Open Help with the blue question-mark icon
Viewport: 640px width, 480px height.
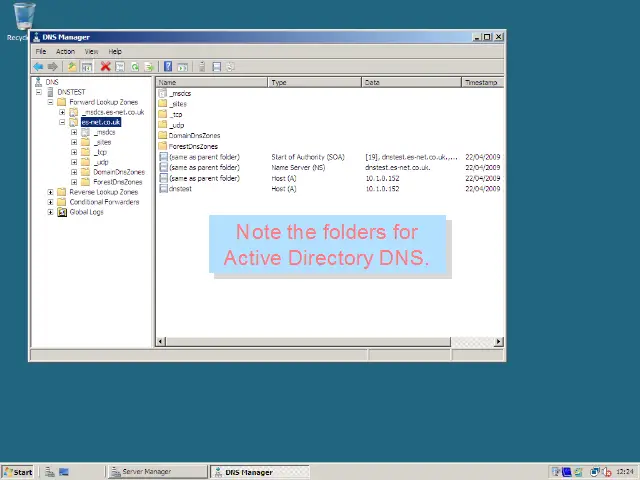168,67
